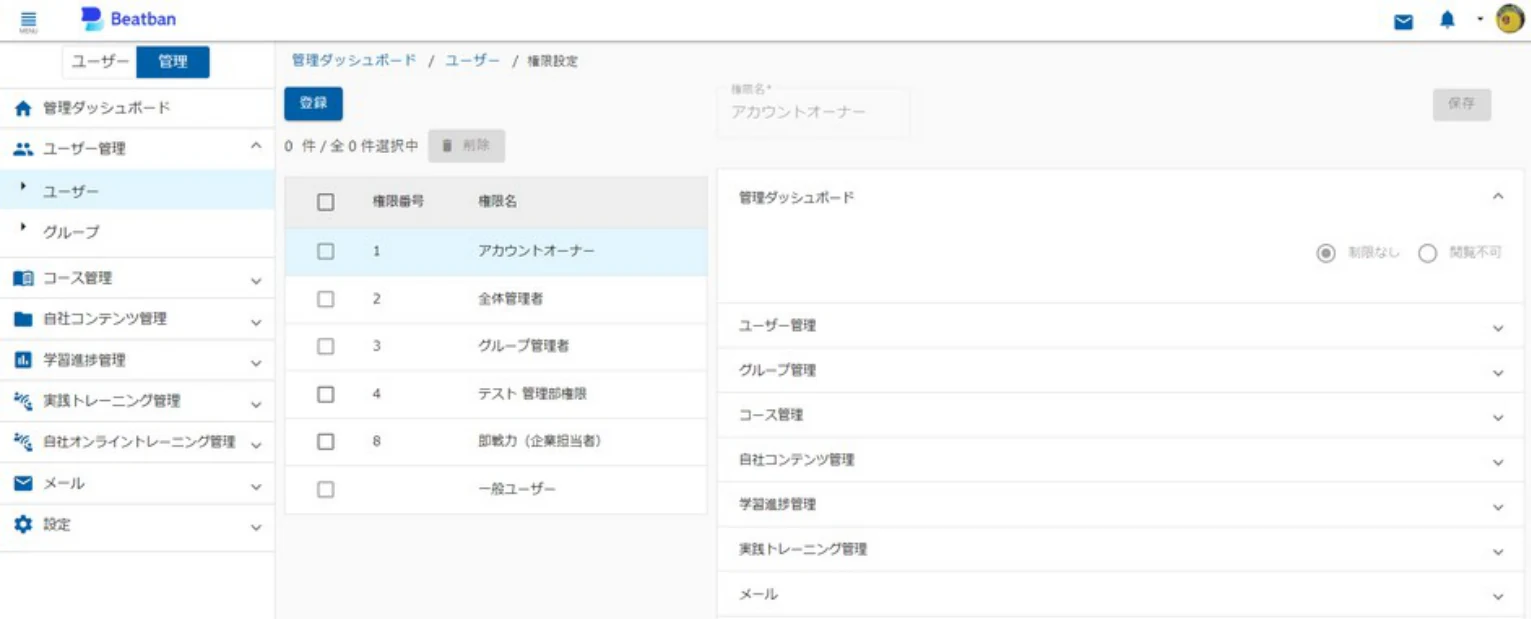Click the envelope icon for メール sidebar item
1531x619 pixels.
24,483
